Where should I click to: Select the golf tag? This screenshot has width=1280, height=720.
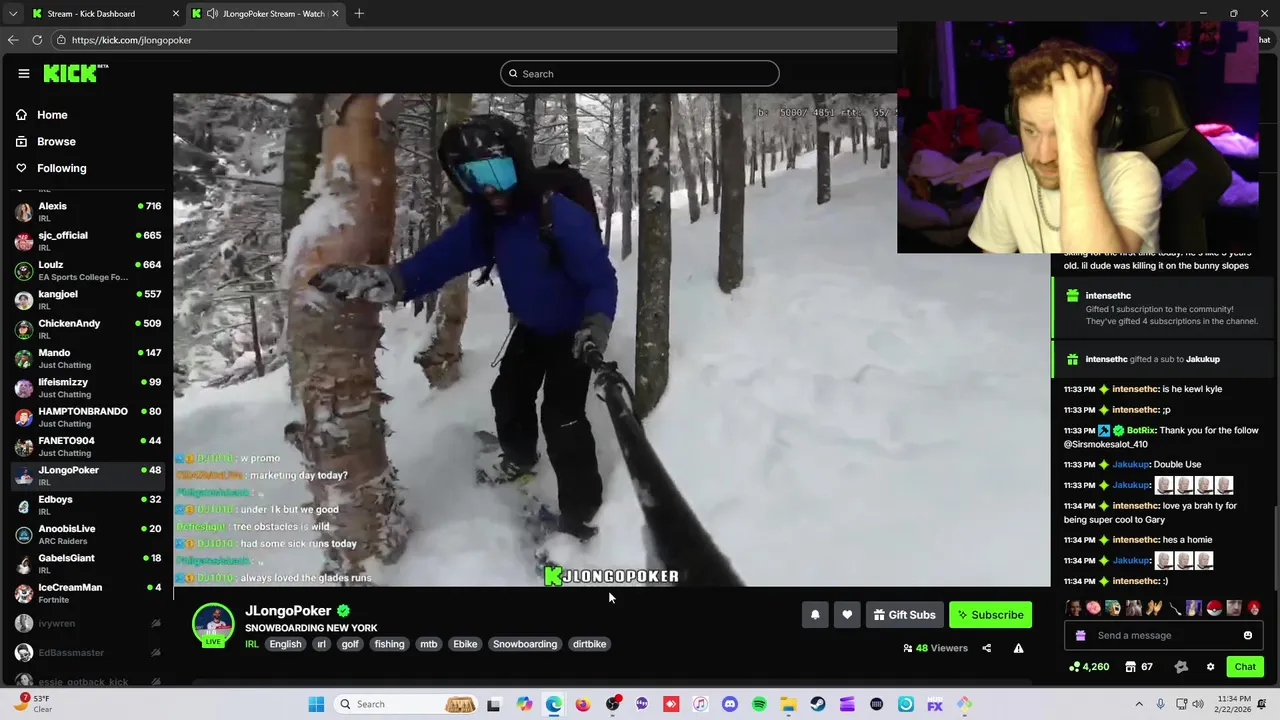pos(350,644)
